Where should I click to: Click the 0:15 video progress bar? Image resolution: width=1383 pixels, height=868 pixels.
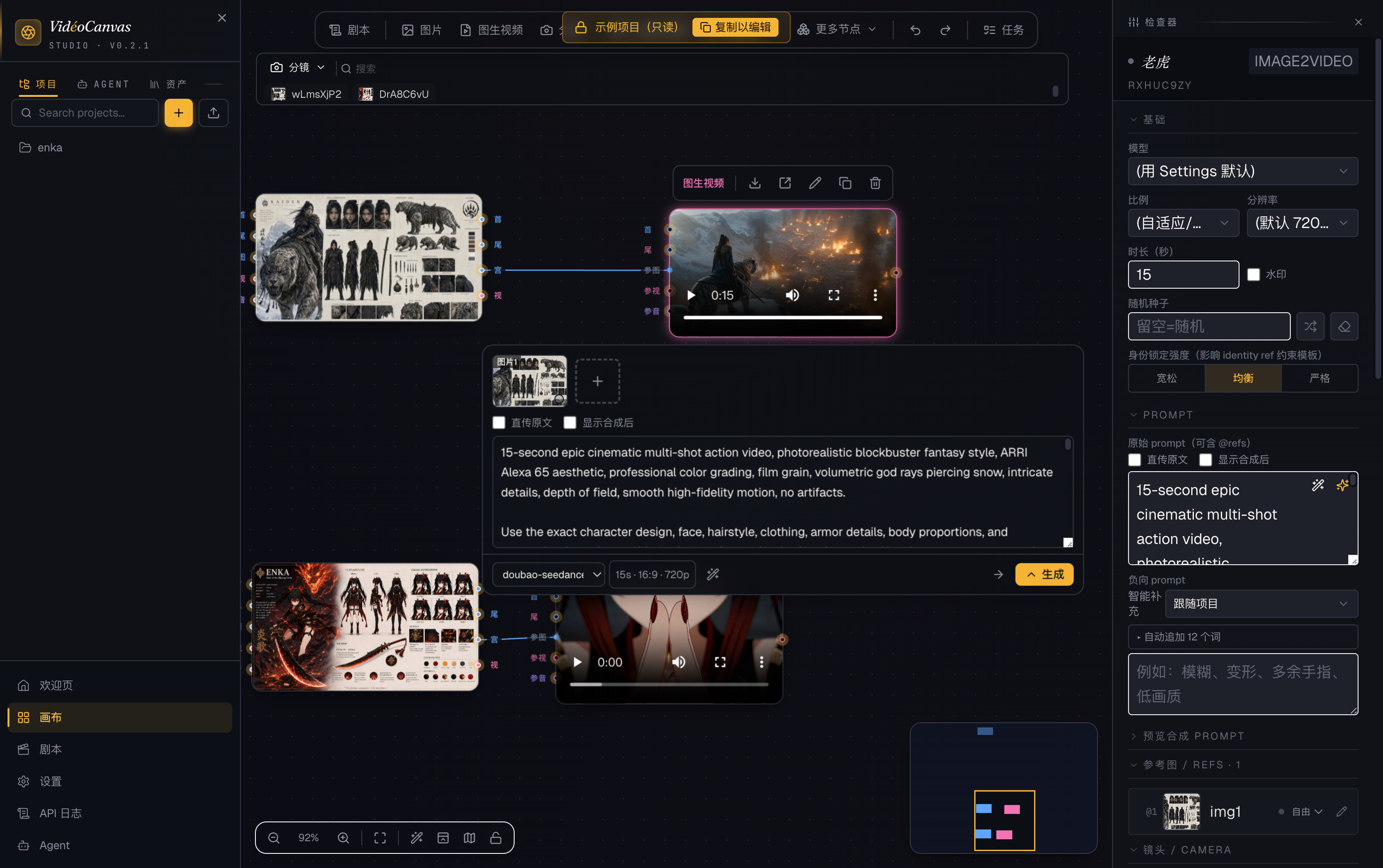tap(782, 317)
